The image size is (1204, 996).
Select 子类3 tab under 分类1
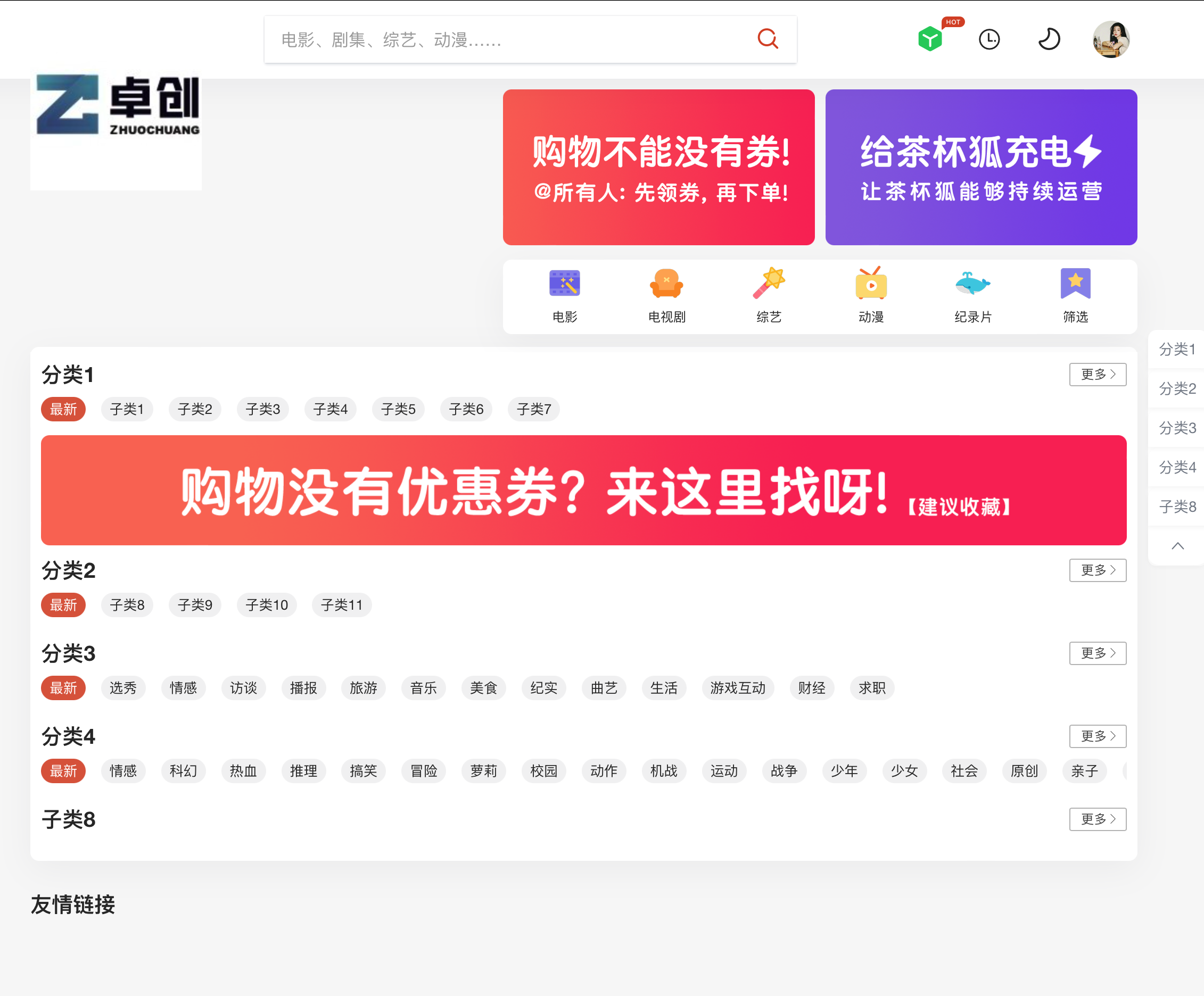(262, 409)
